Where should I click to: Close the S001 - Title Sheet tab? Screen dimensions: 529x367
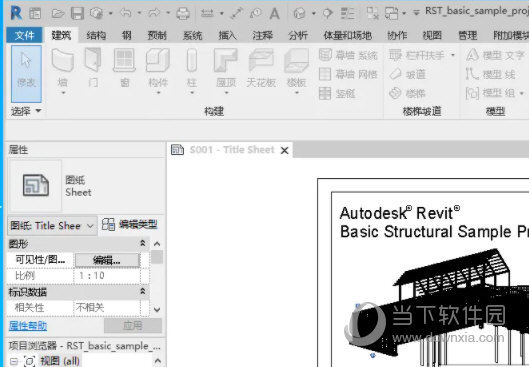tap(285, 150)
